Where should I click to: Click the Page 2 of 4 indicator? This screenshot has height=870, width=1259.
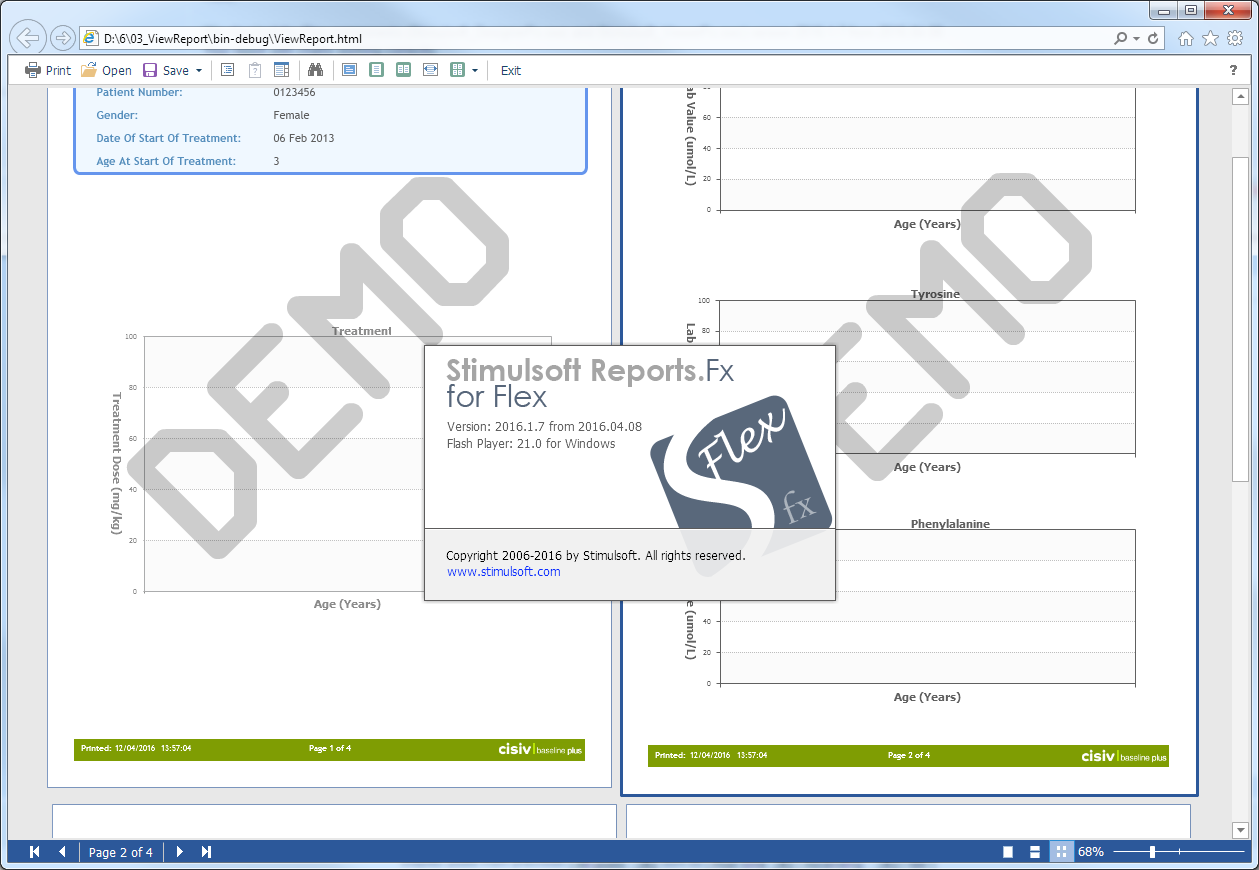pos(121,852)
